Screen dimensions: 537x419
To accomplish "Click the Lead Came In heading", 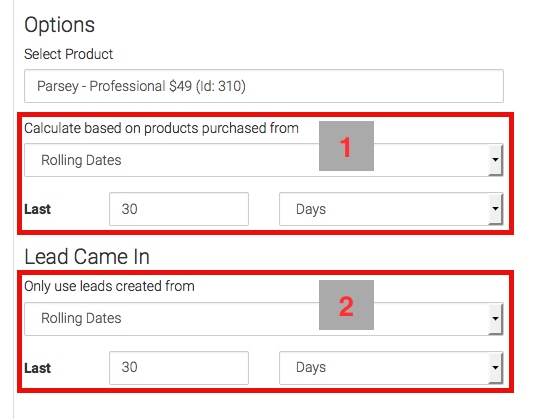I will pyautogui.click(x=87, y=257).
